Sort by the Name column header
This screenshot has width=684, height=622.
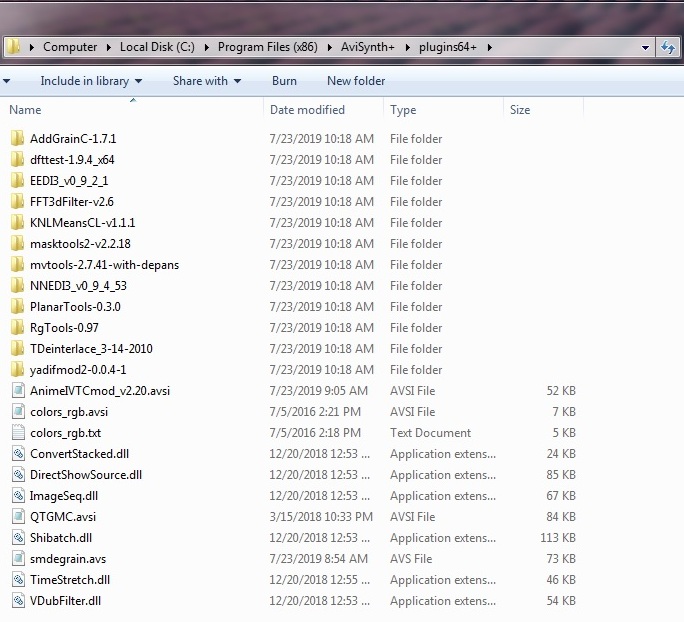tap(25, 109)
